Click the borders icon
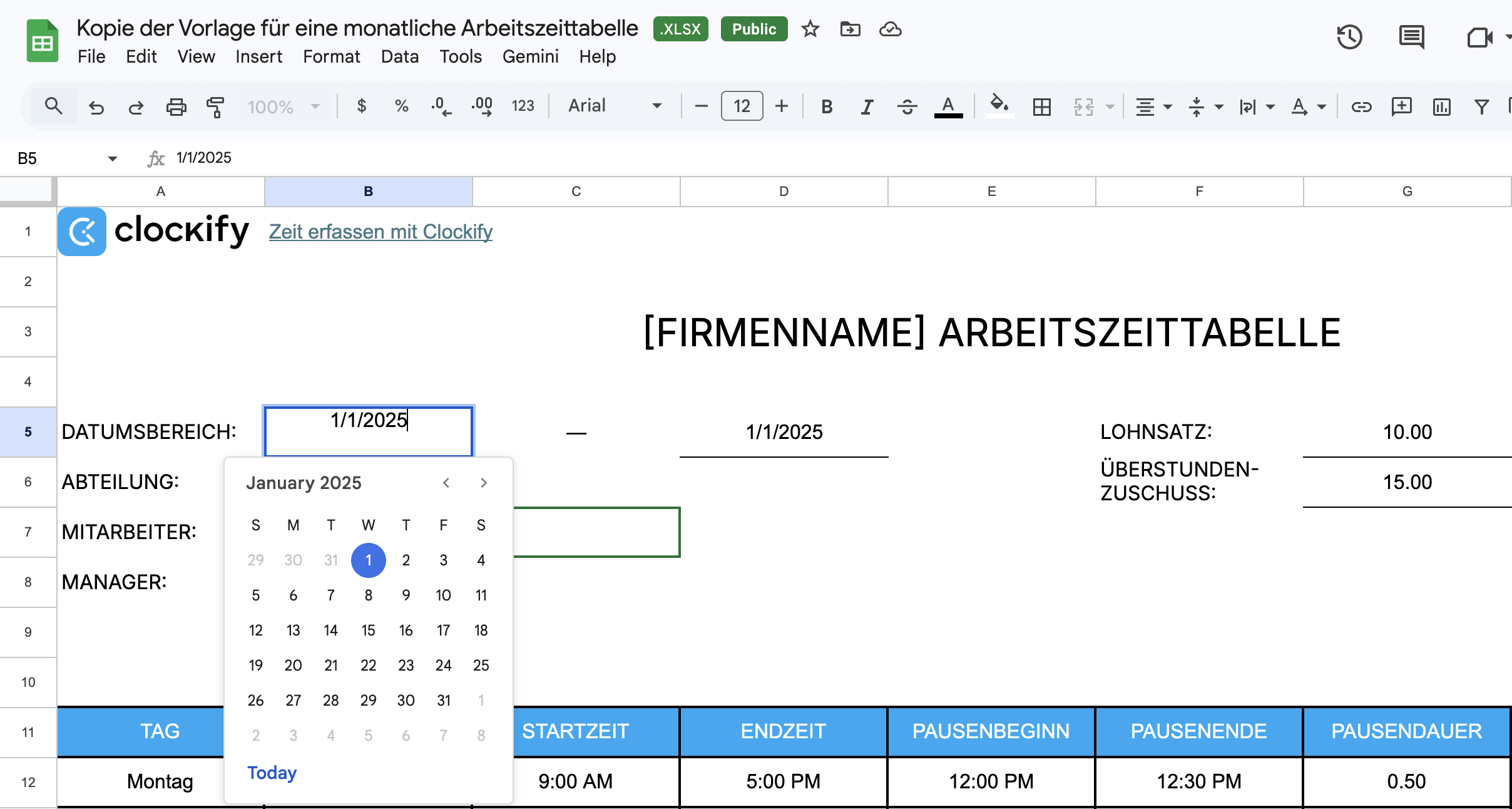 pos(1041,106)
